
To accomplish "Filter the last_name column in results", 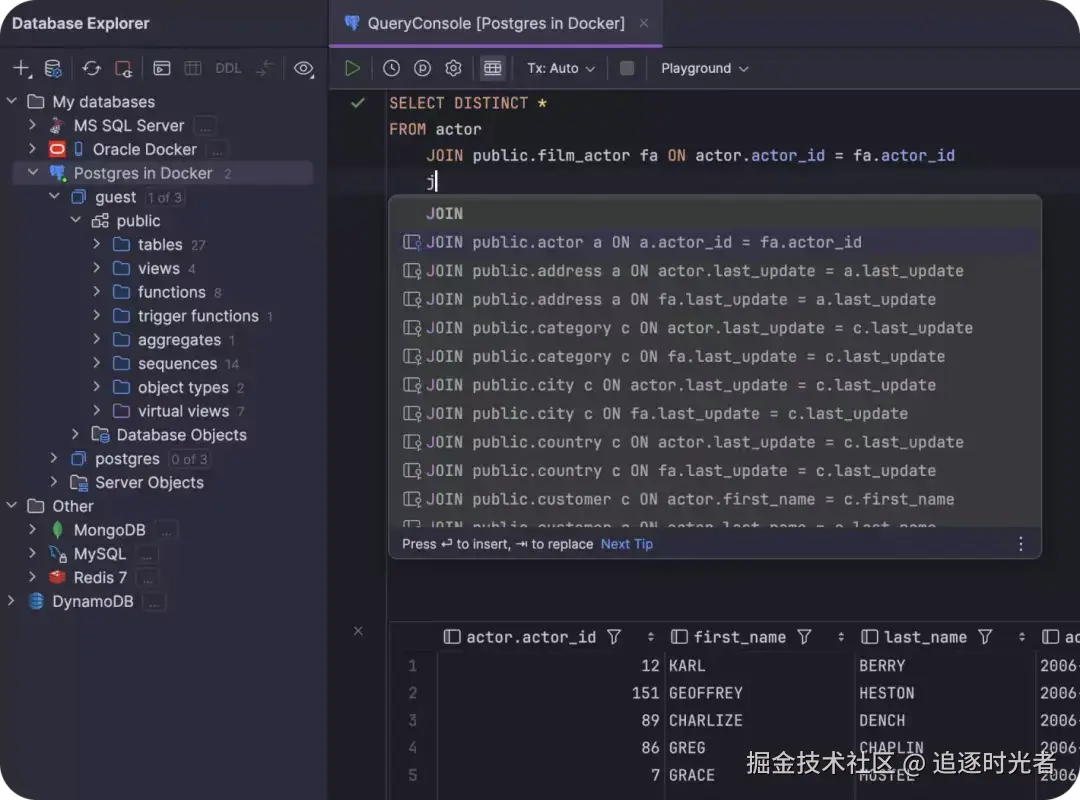I will pyautogui.click(x=985, y=637).
